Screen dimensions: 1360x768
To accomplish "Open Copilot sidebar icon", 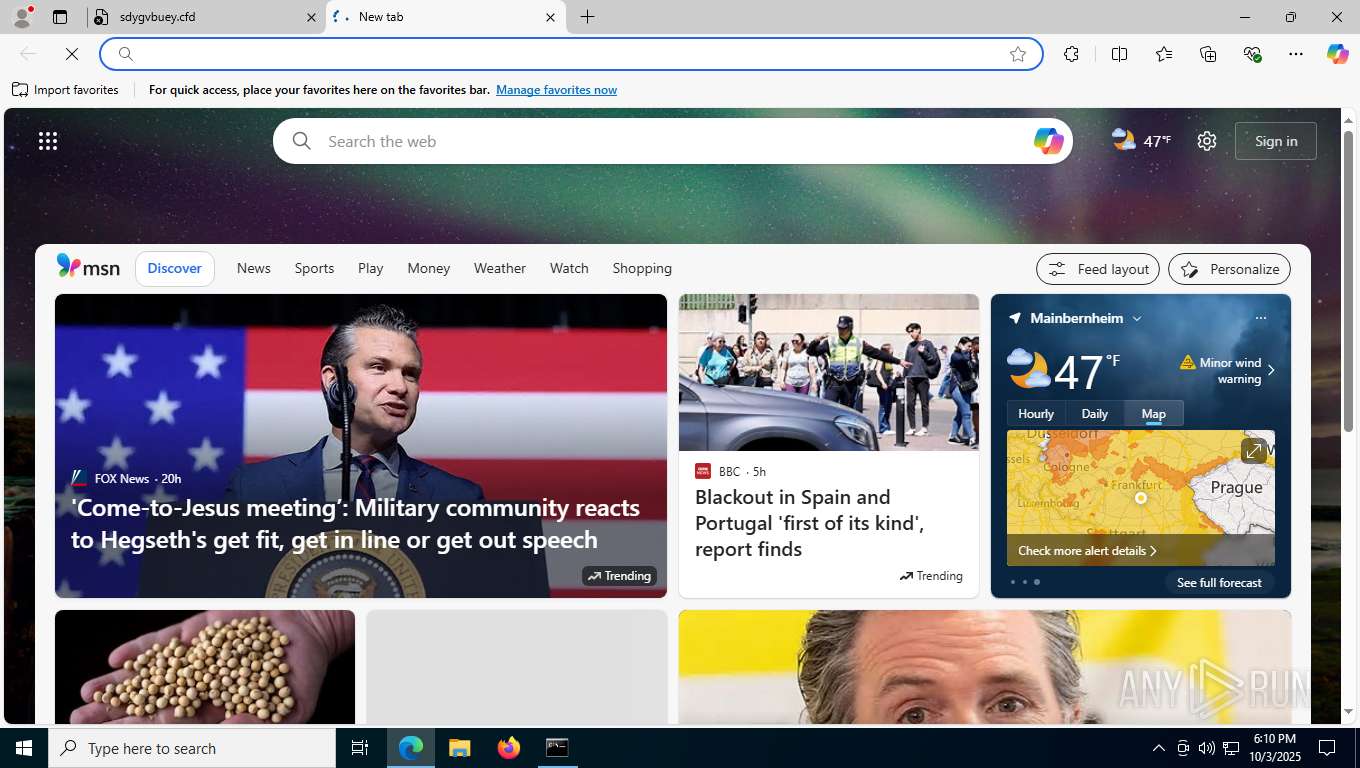I will tap(1338, 54).
